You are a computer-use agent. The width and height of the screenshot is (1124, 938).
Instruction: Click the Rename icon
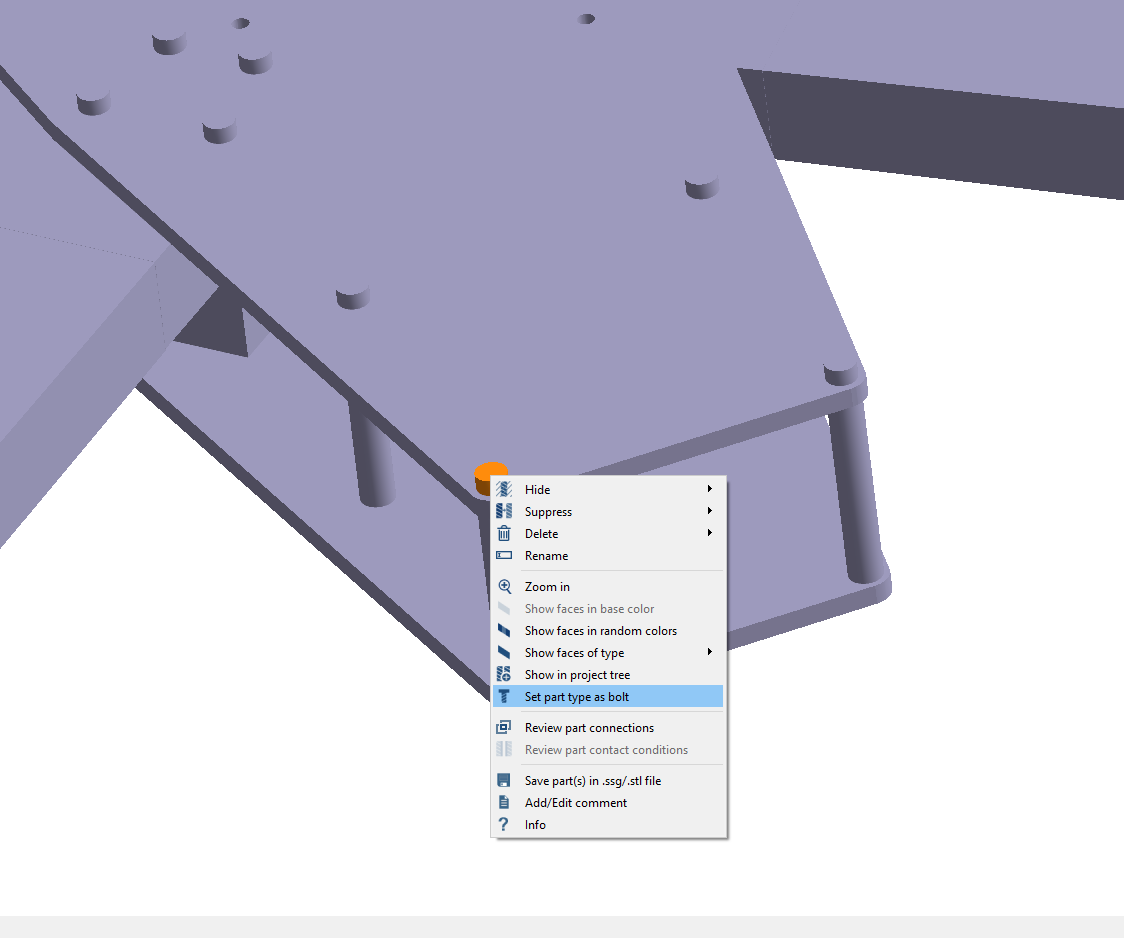[504, 556]
